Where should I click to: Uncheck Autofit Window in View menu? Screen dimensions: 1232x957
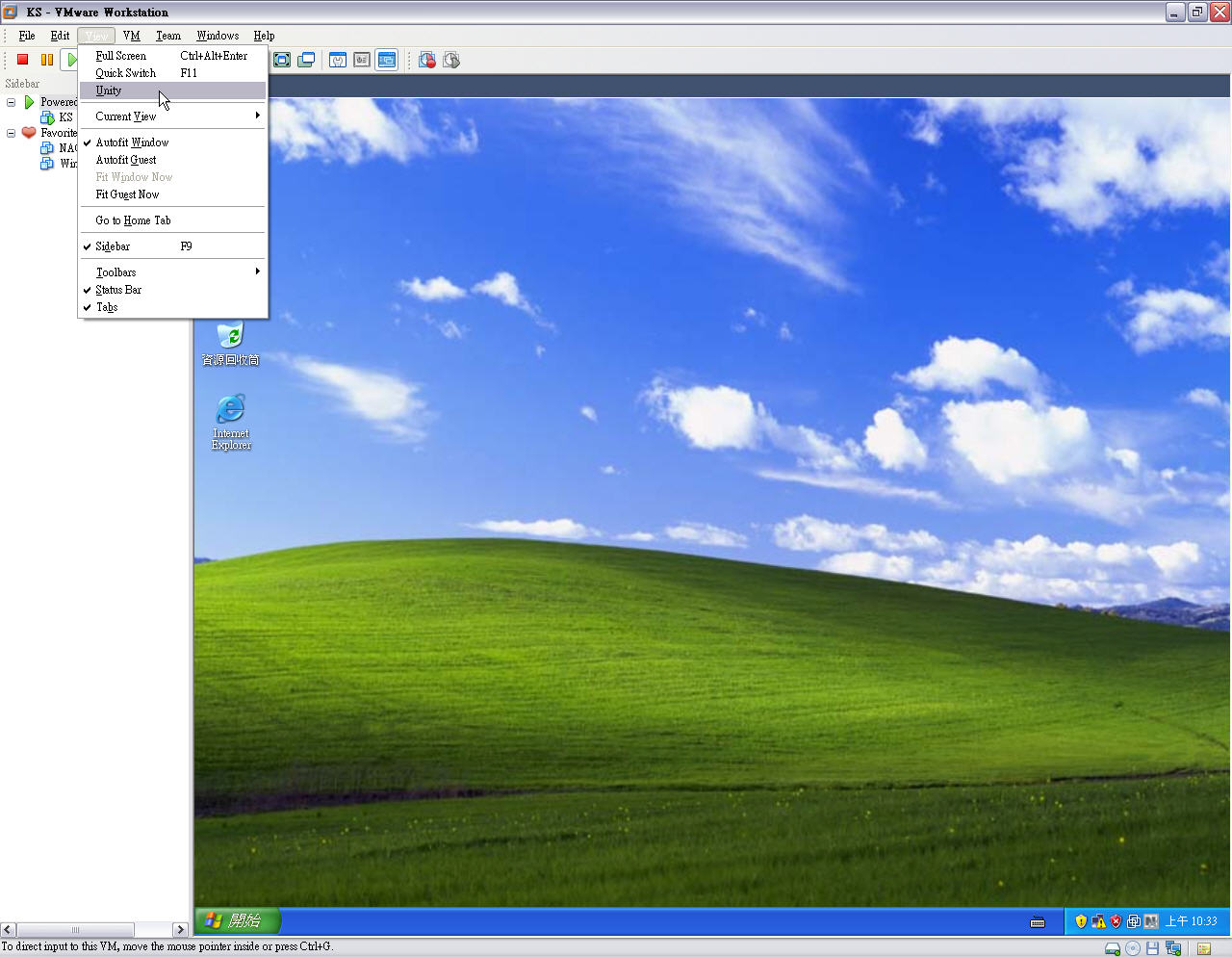click(171, 142)
